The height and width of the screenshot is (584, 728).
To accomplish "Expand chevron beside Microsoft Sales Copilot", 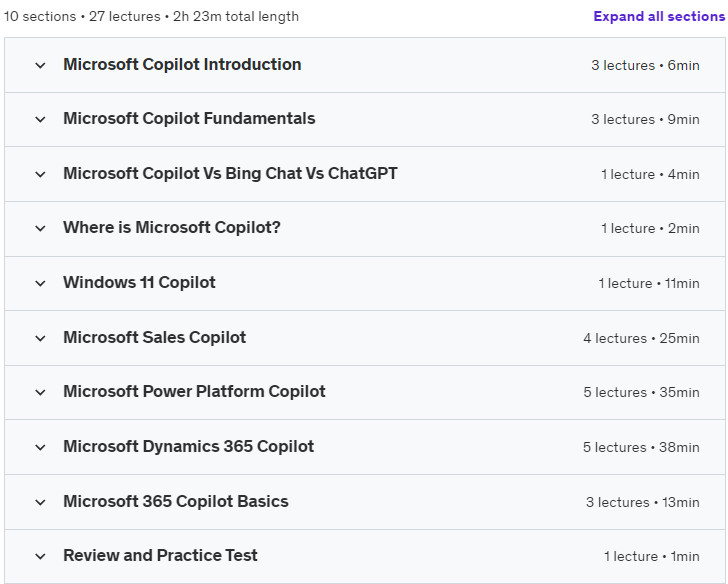I will pyautogui.click(x=40, y=338).
